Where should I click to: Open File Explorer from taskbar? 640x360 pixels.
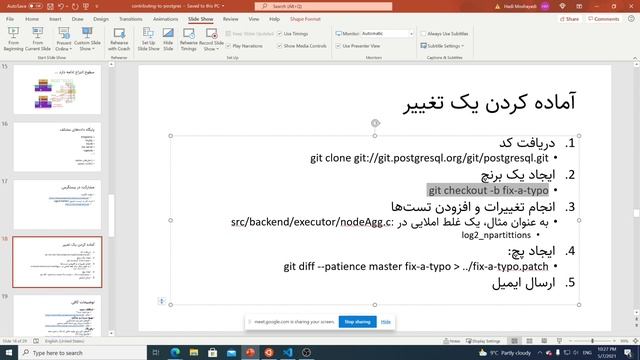coord(194,352)
